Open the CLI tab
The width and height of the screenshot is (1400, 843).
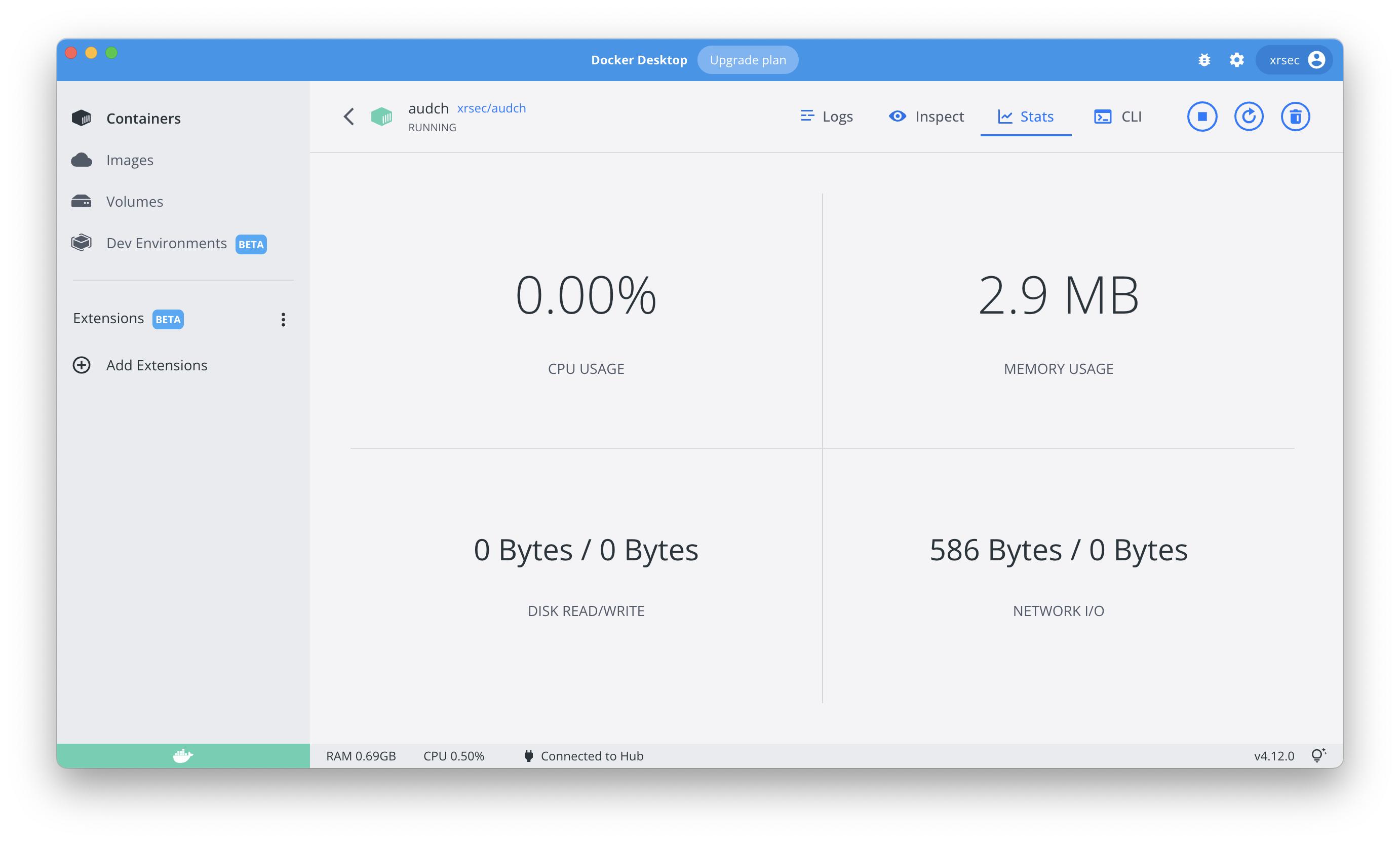1117,117
